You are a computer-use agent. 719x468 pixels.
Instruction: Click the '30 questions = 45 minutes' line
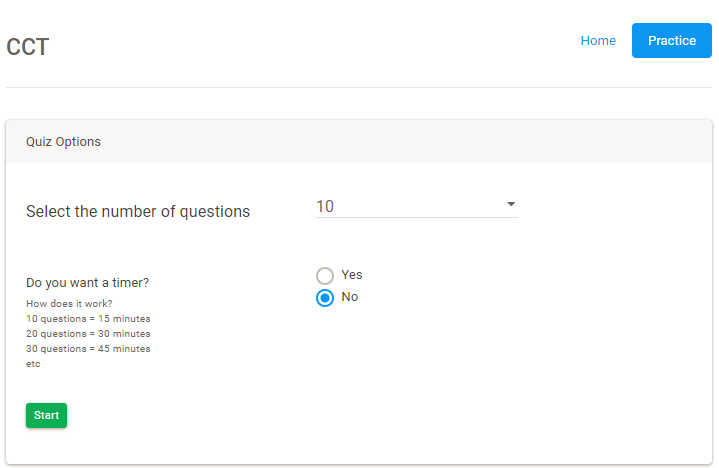tap(88, 349)
